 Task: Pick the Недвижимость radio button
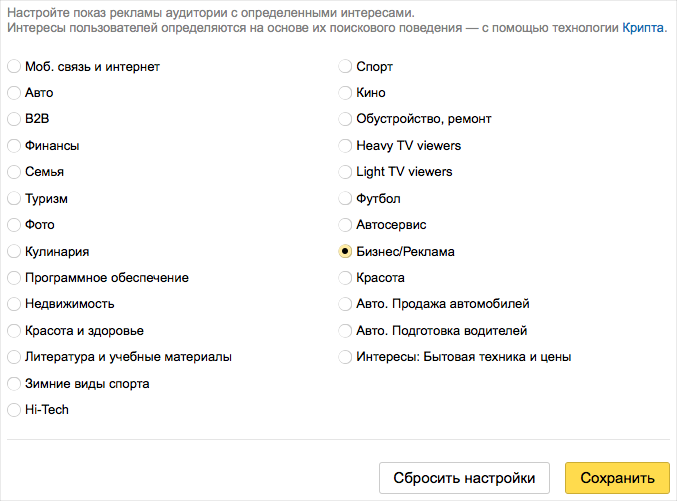pyautogui.click(x=14, y=304)
